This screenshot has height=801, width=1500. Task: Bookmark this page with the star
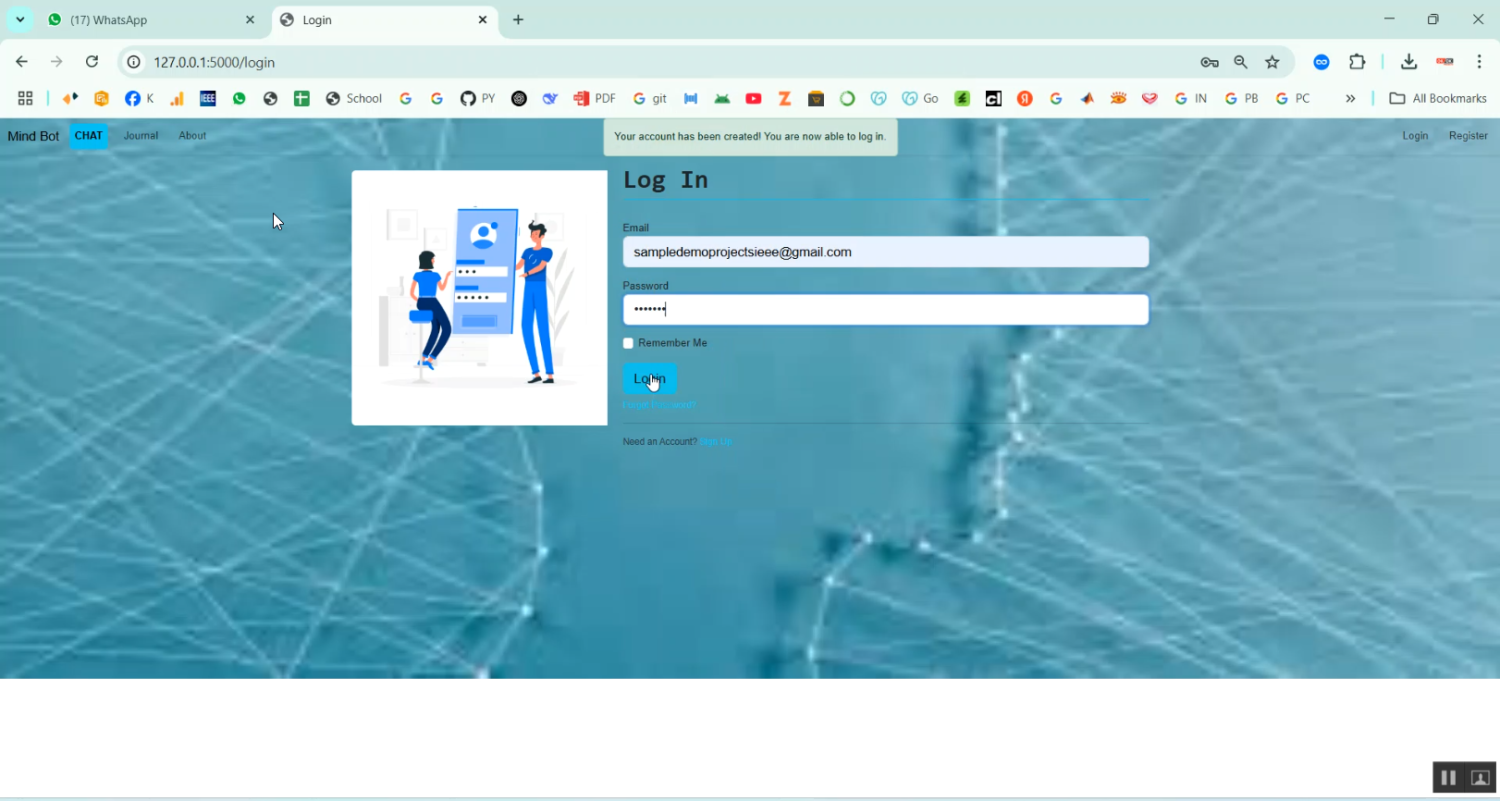(1272, 62)
